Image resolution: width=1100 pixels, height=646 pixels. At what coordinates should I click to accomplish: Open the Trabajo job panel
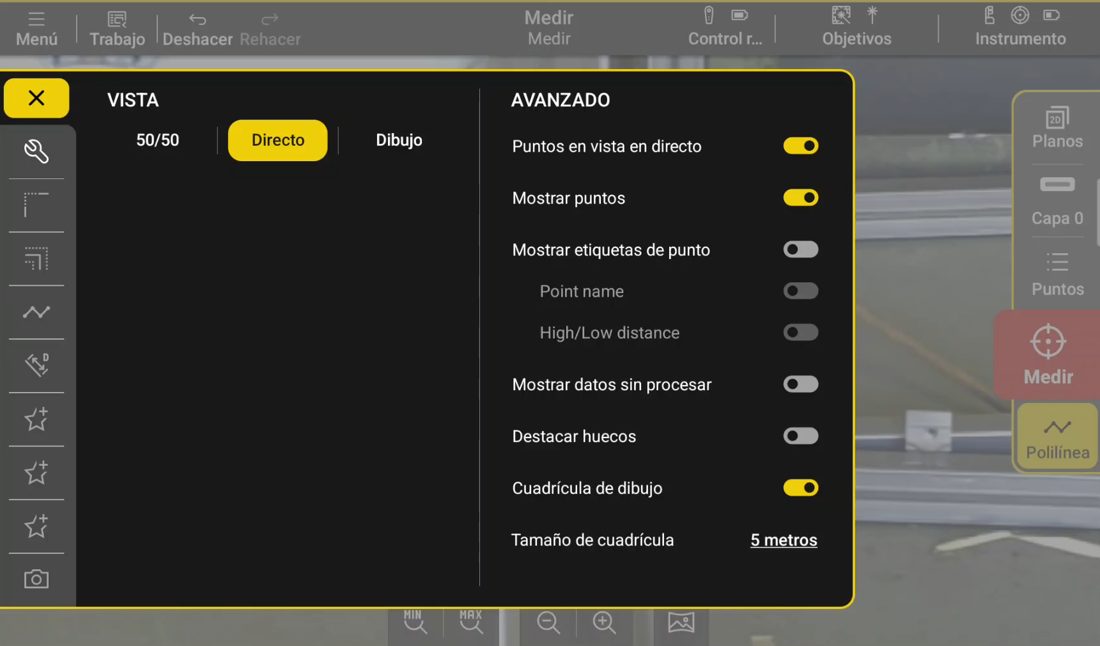point(117,29)
